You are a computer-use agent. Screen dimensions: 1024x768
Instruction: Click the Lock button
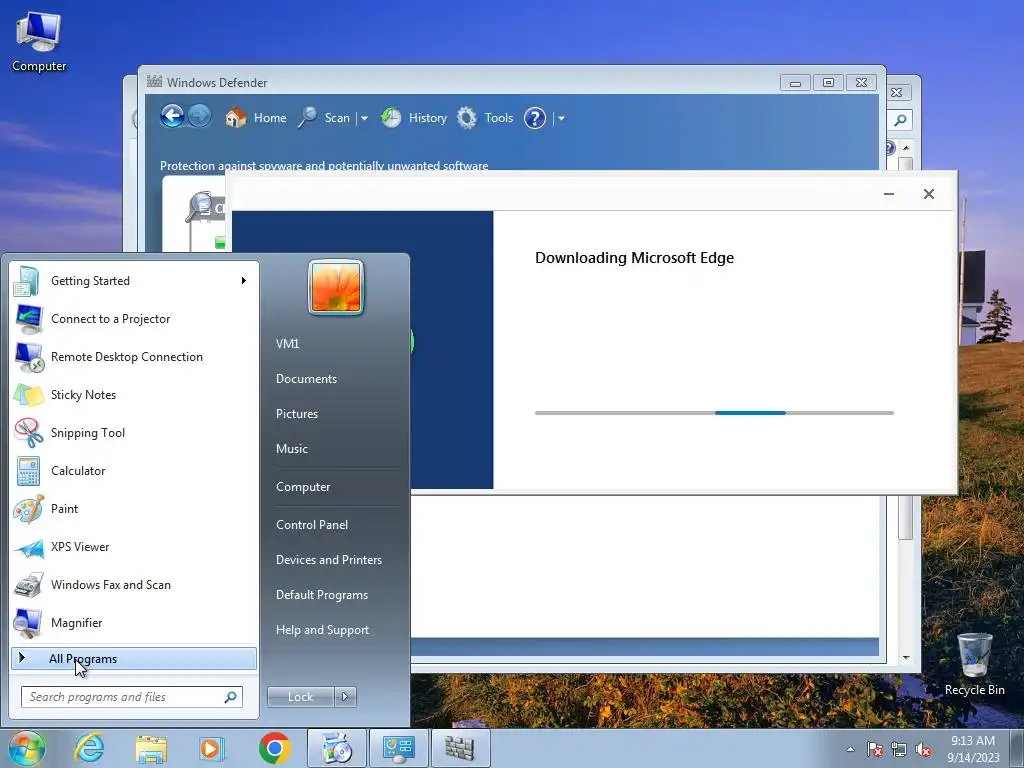click(300, 697)
